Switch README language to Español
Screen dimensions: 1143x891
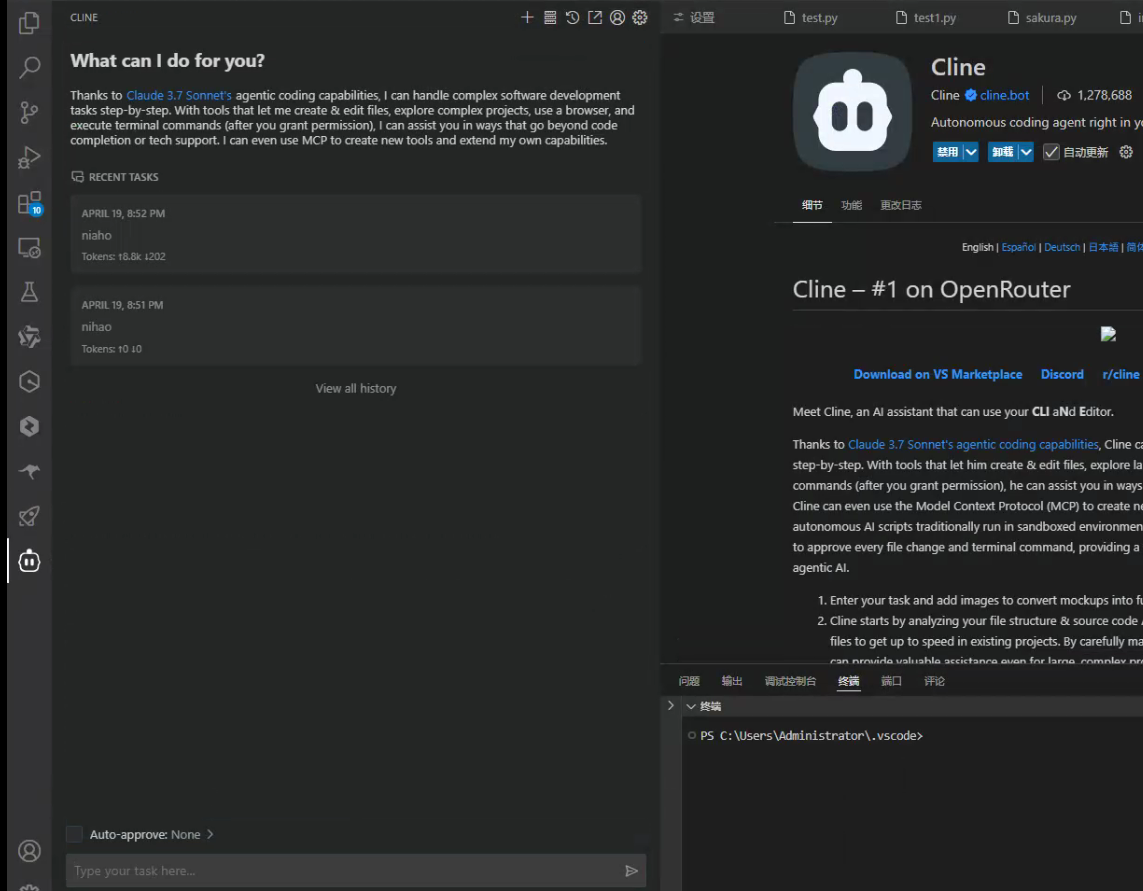(x=1018, y=247)
